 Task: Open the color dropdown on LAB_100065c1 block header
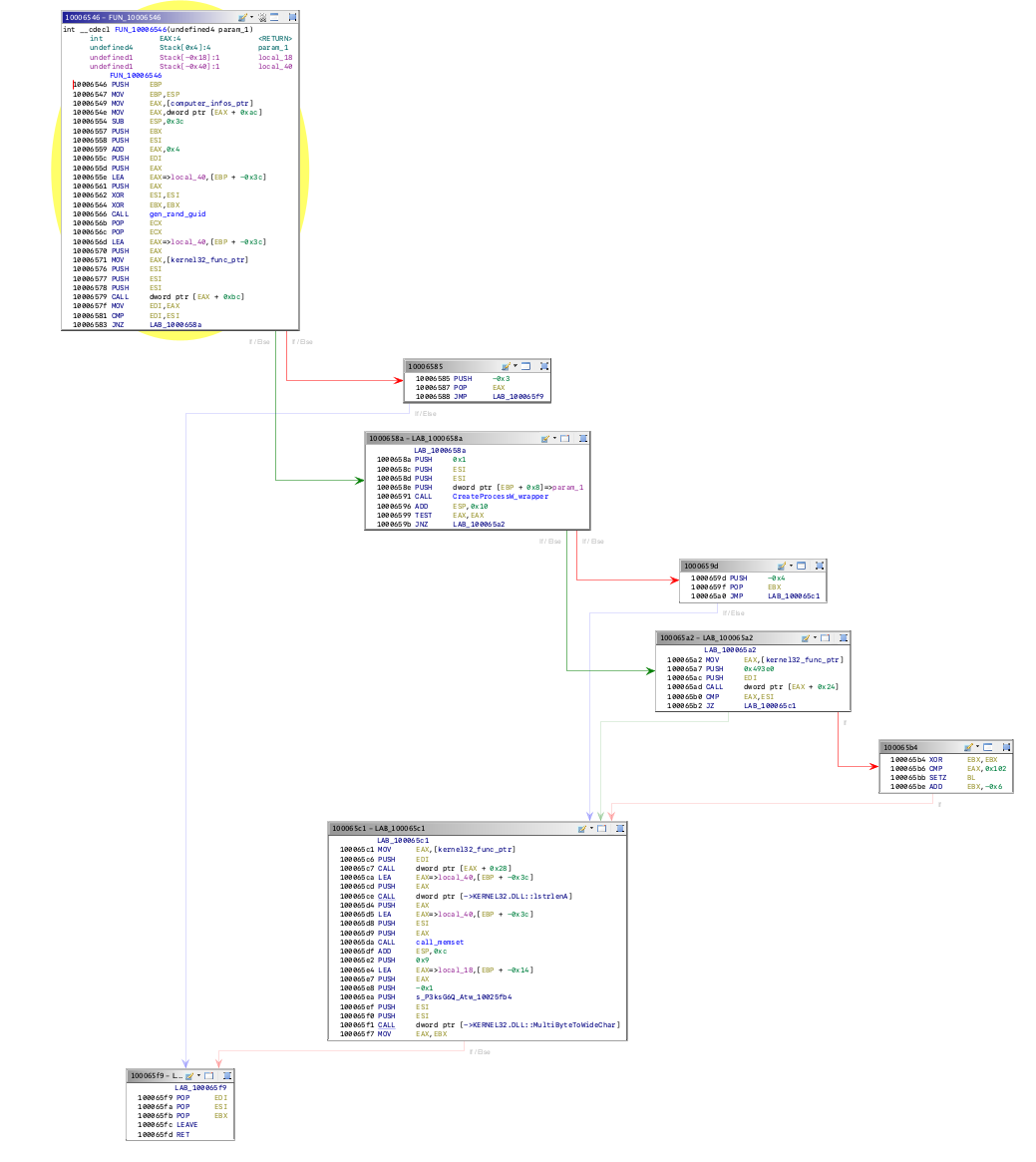point(590,829)
